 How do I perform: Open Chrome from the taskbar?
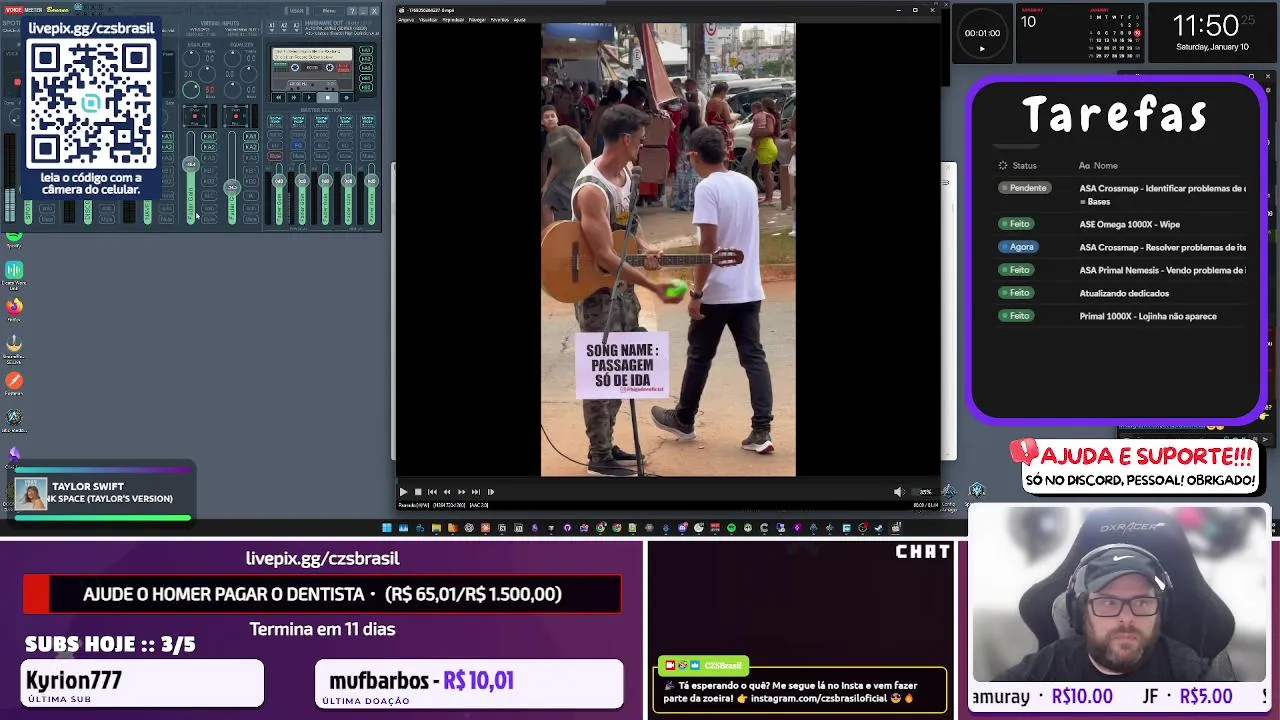click(x=600, y=528)
